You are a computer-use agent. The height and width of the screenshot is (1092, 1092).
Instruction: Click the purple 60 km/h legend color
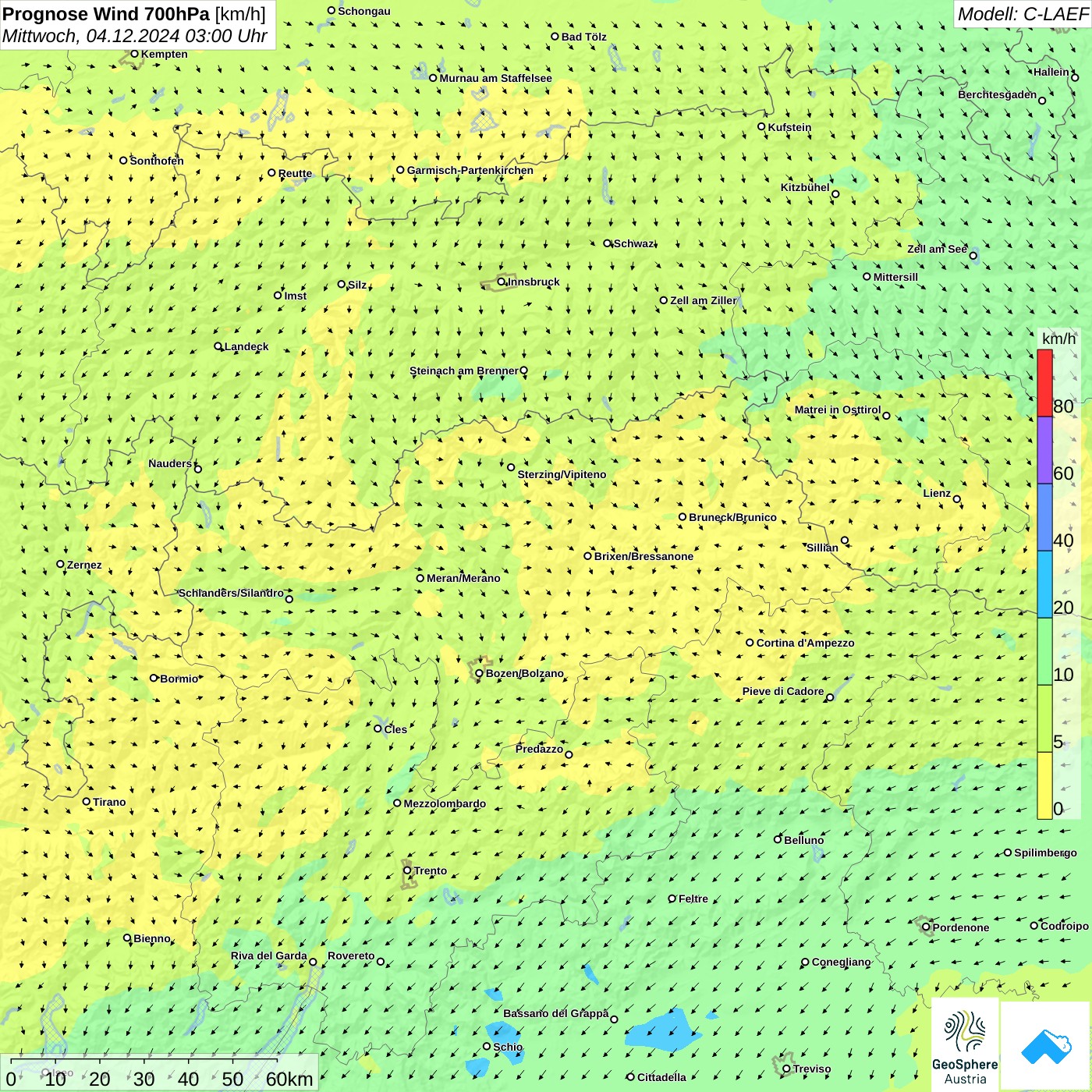(1044, 450)
